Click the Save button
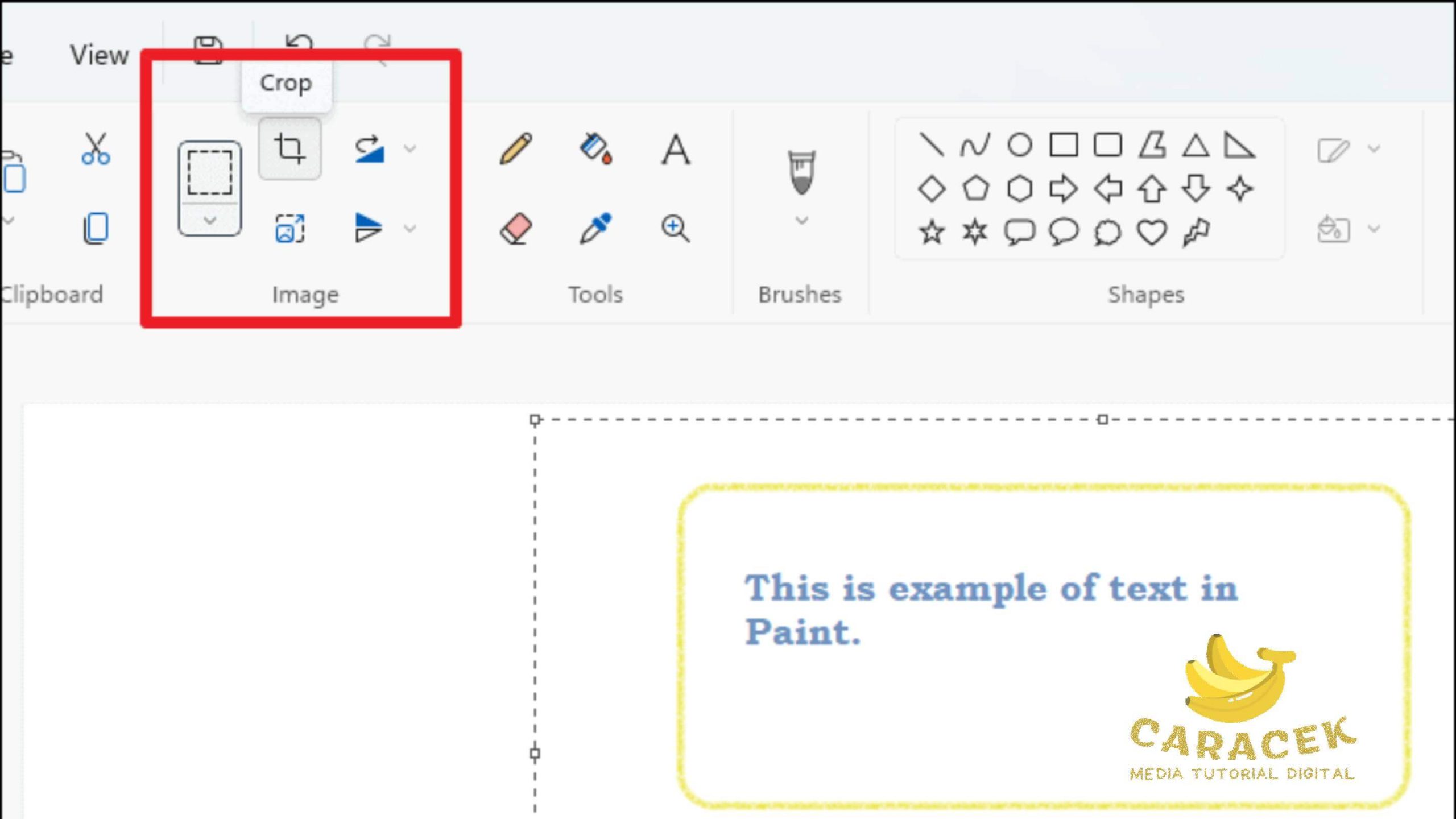 click(x=208, y=50)
